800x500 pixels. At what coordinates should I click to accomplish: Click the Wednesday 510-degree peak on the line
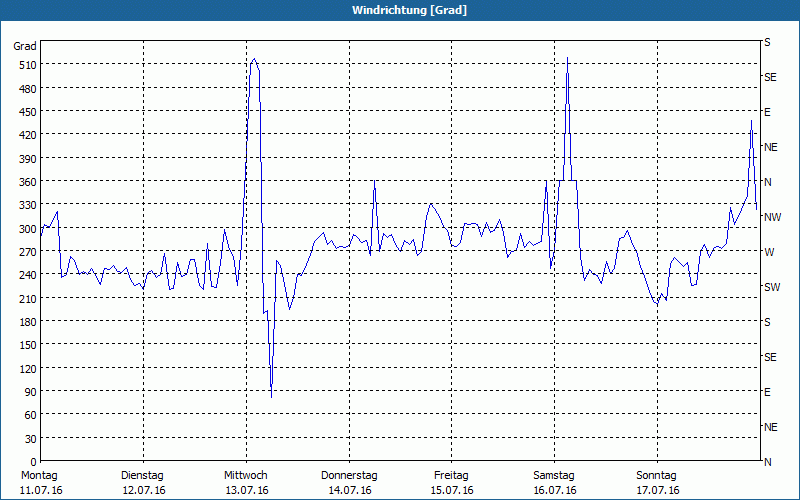[254, 59]
